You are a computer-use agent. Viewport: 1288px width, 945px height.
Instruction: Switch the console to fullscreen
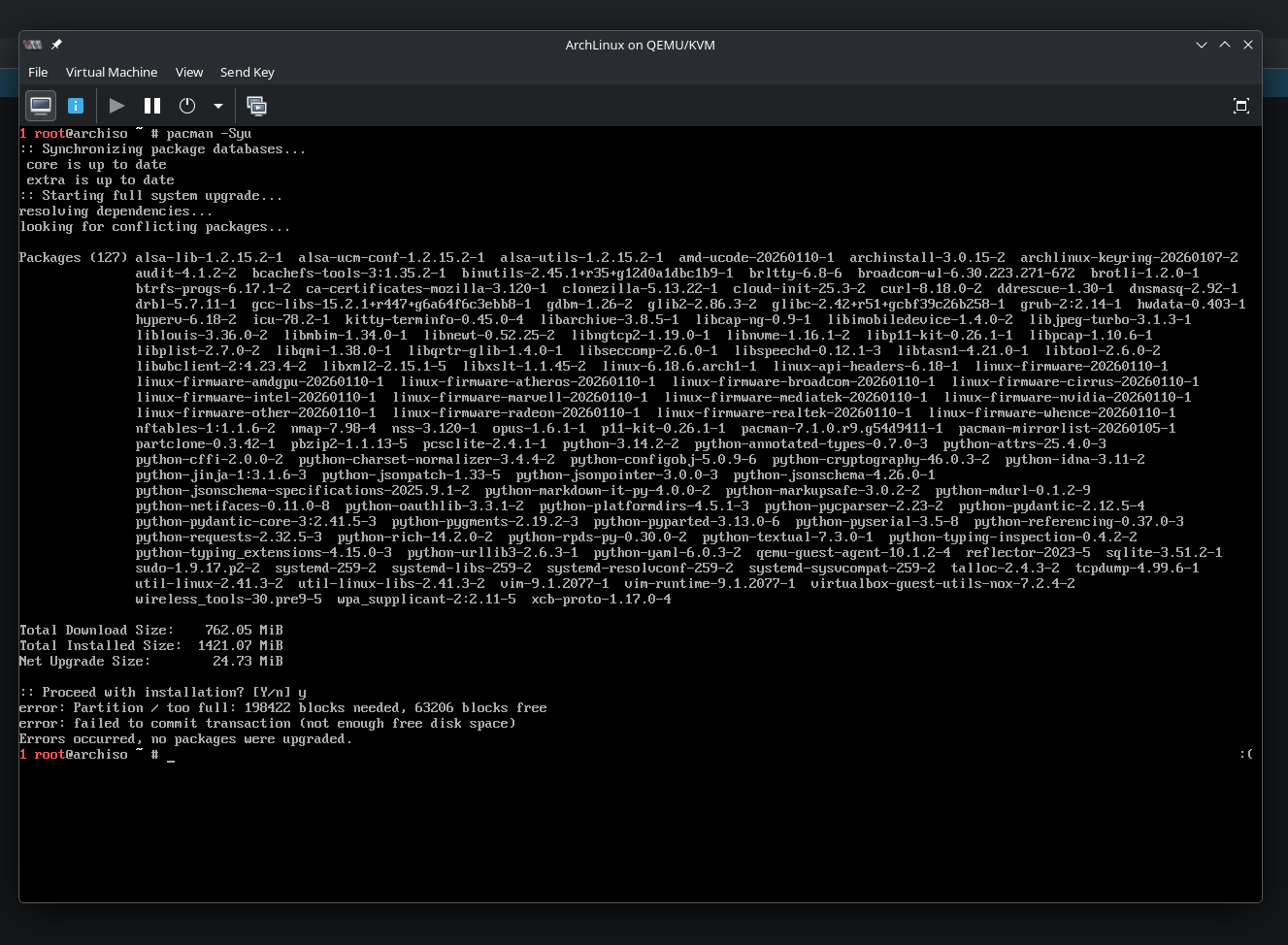[1240, 106]
